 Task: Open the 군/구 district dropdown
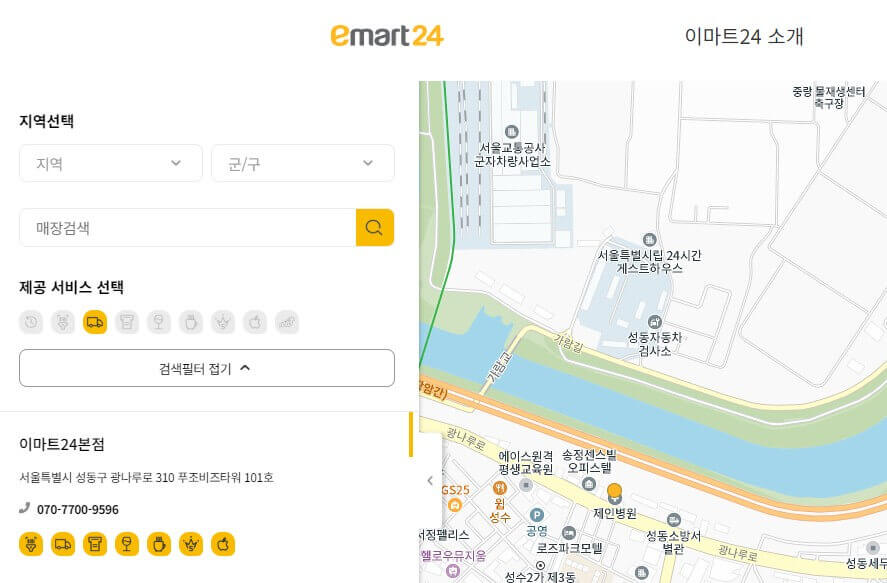tap(302, 163)
